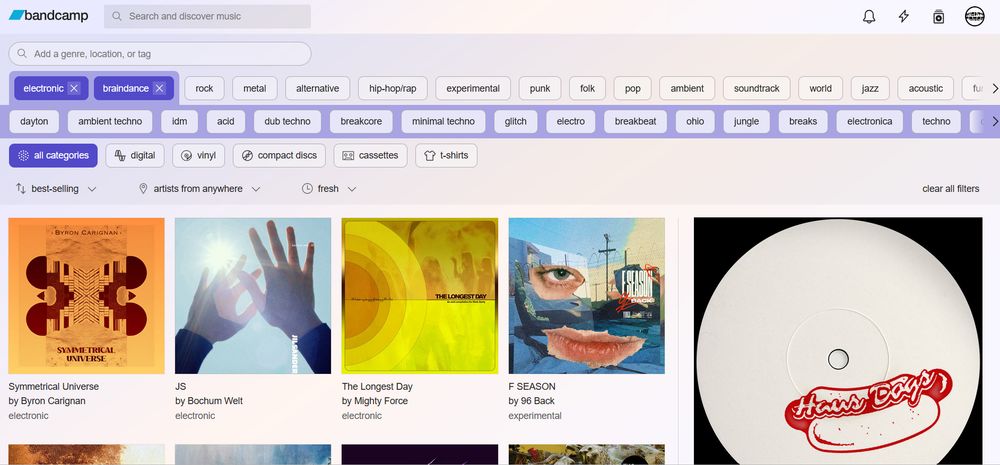Open the F SEASON album cover

587,296
